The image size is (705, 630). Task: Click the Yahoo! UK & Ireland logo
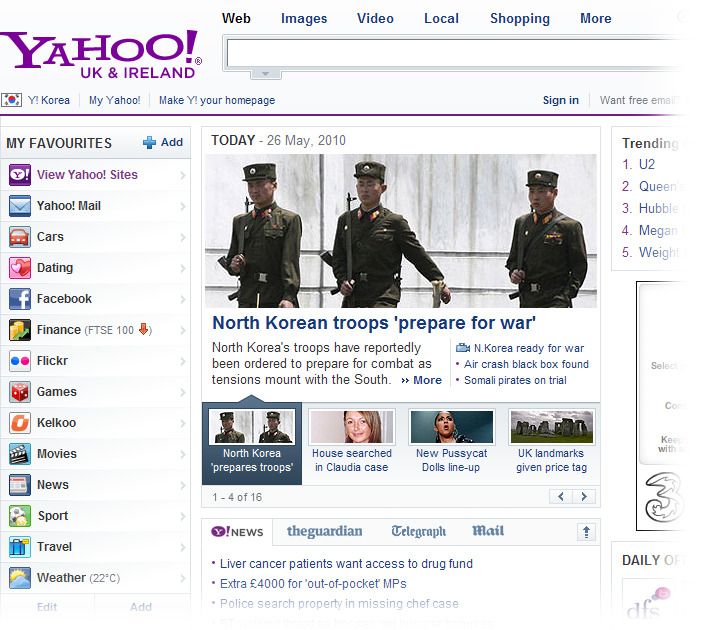(x=102, y=54)
